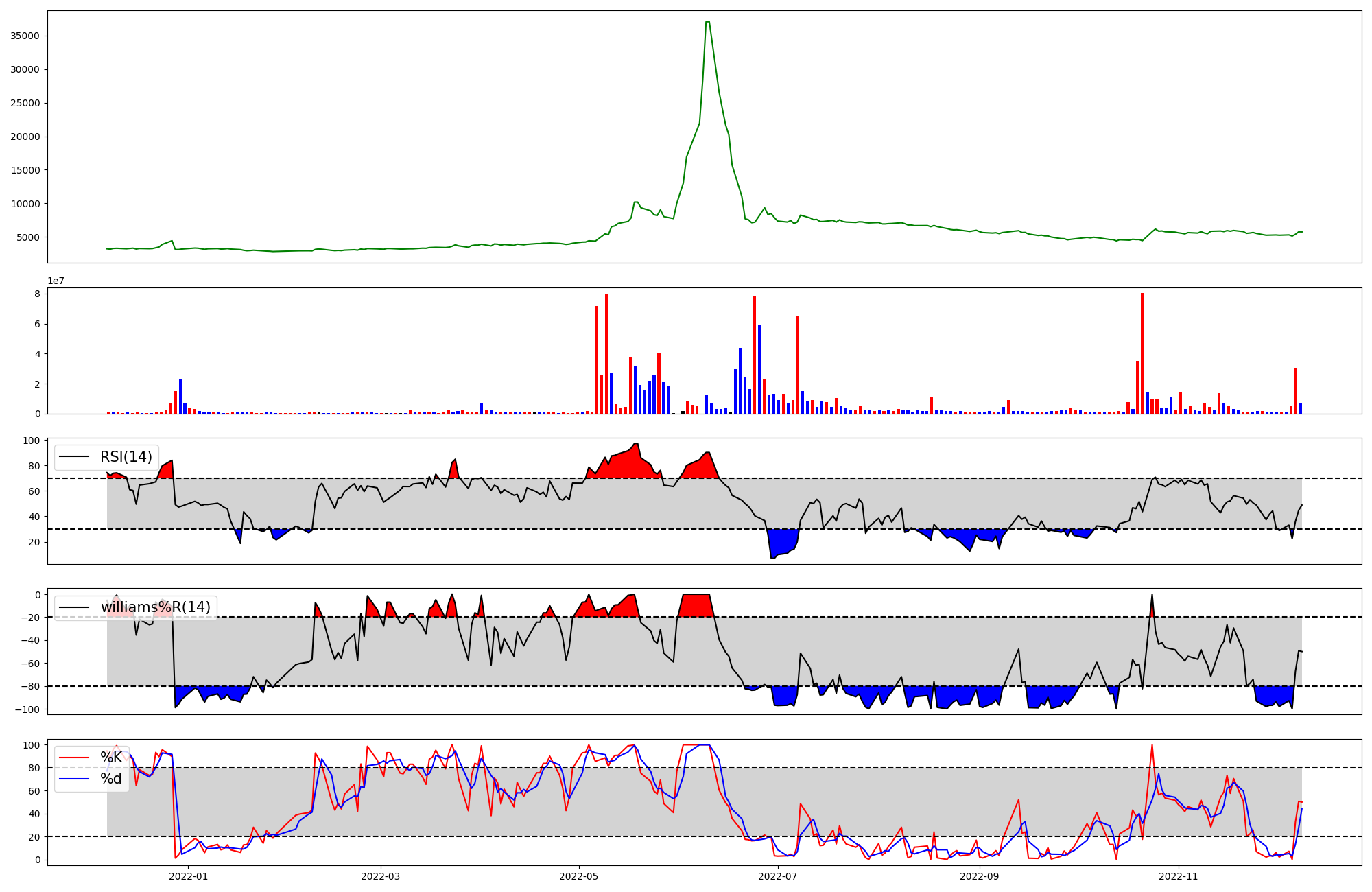Click the tallest red volume bar in late October
This screenshot has width=1372, height=892.
click(1142, 353)
